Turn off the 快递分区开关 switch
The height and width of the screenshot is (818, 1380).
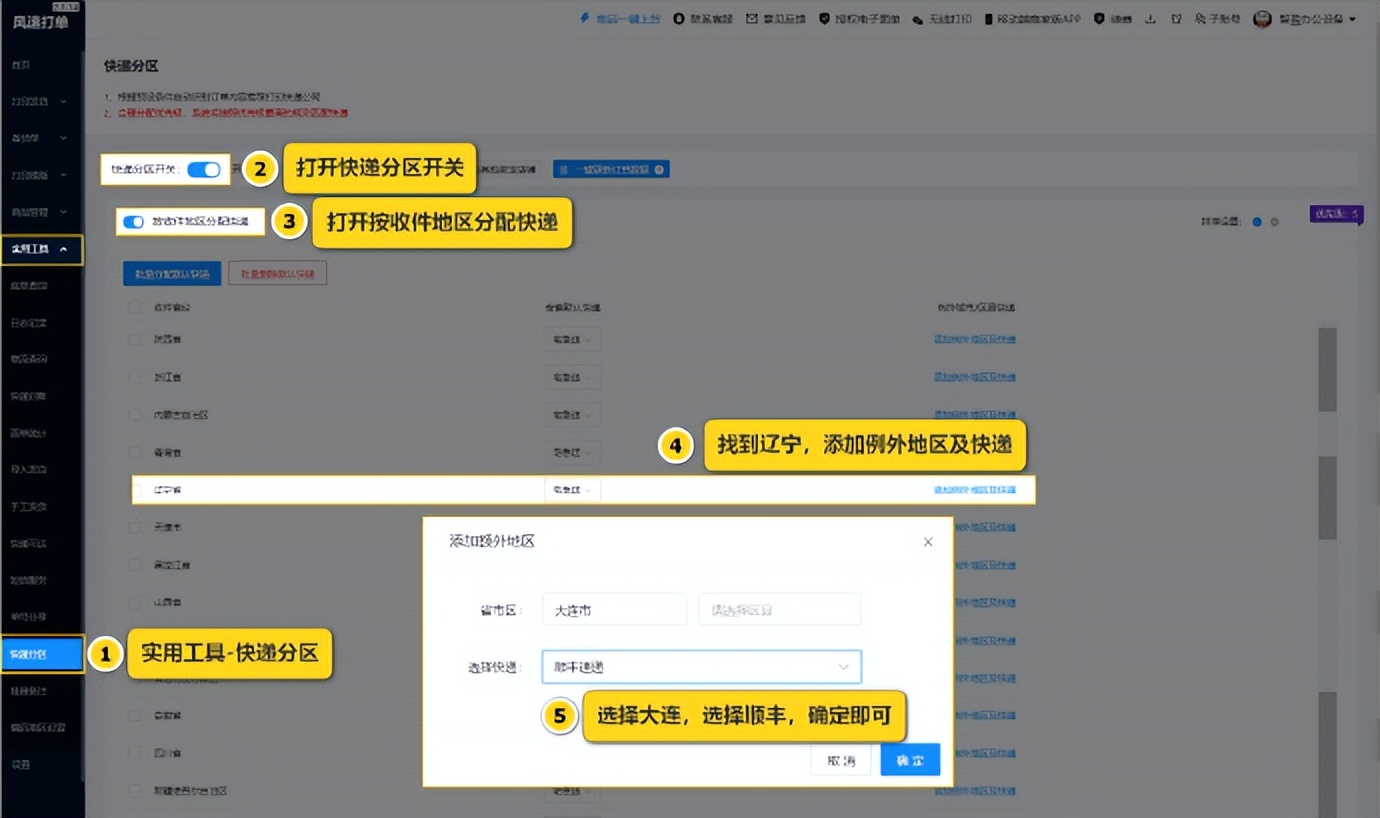tap(202, 169)
